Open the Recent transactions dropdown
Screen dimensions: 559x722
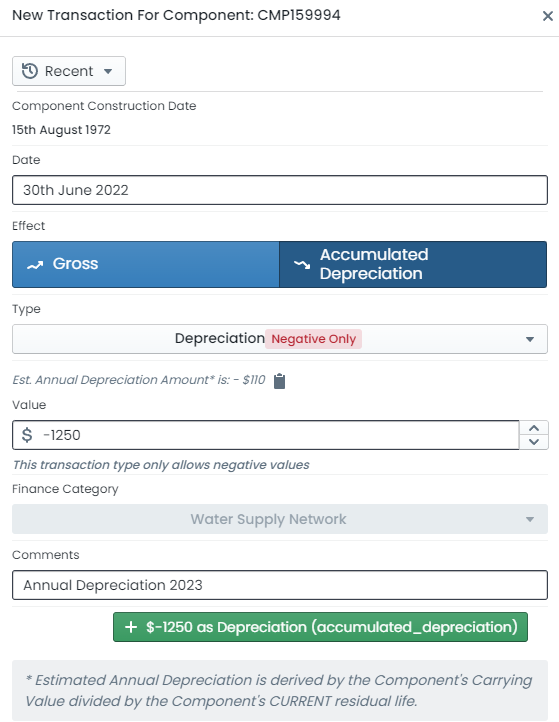[69, 71]
